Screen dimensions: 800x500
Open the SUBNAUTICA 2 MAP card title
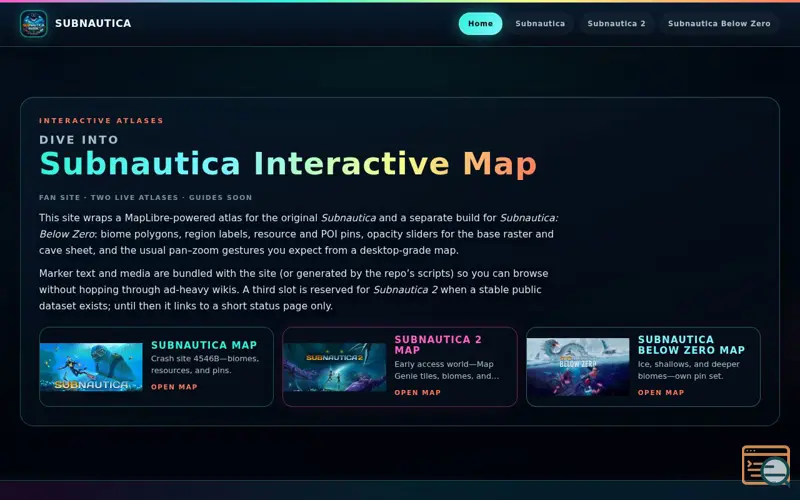coord(438,345)
